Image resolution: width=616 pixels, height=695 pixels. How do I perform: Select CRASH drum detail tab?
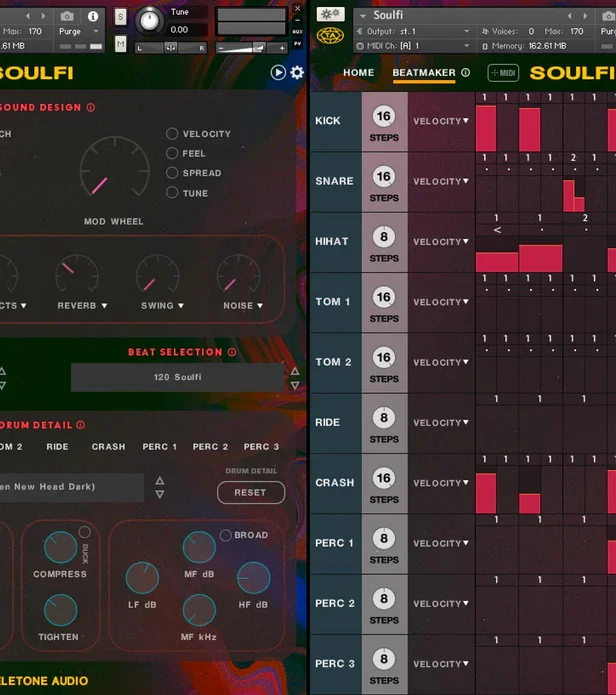109,446
